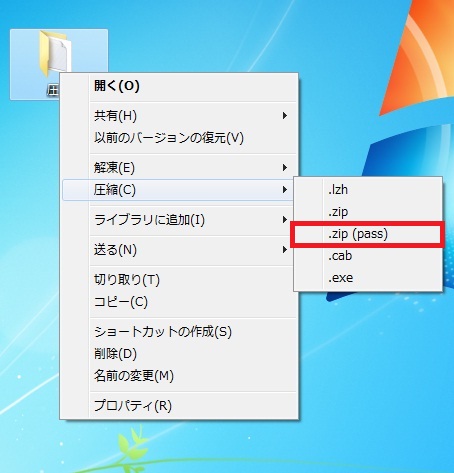Image resolution: width=454 pixels, height=473 pixels.
Task: Expand the 送る(N) submenu arrow
Action: pyautogui.click(x=284, y=249)
